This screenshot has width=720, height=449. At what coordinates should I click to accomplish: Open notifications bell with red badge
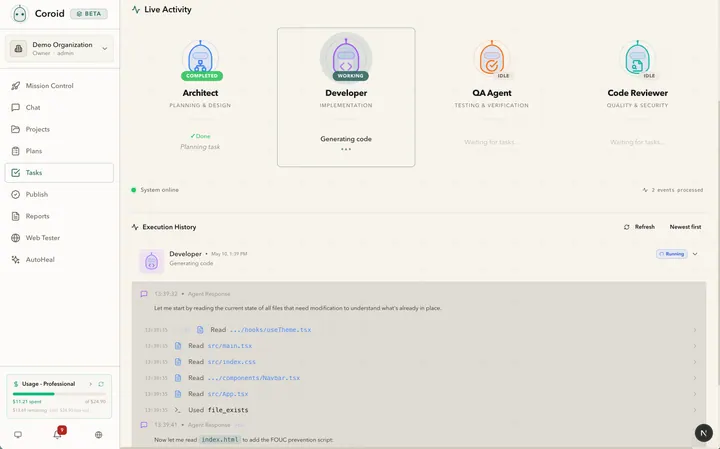point(58,434)
